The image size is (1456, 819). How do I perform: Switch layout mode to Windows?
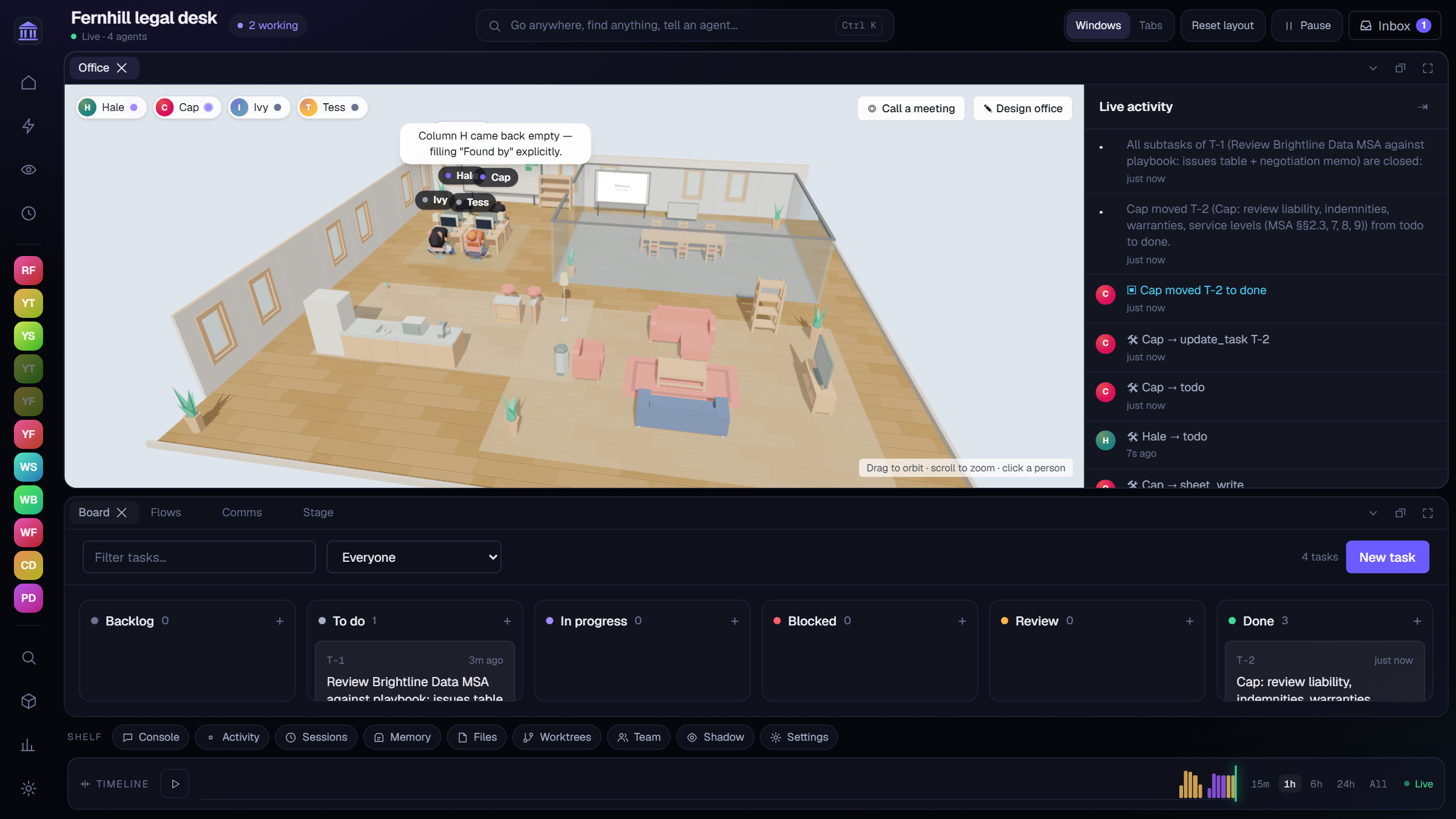click(x=1098, y=25)
